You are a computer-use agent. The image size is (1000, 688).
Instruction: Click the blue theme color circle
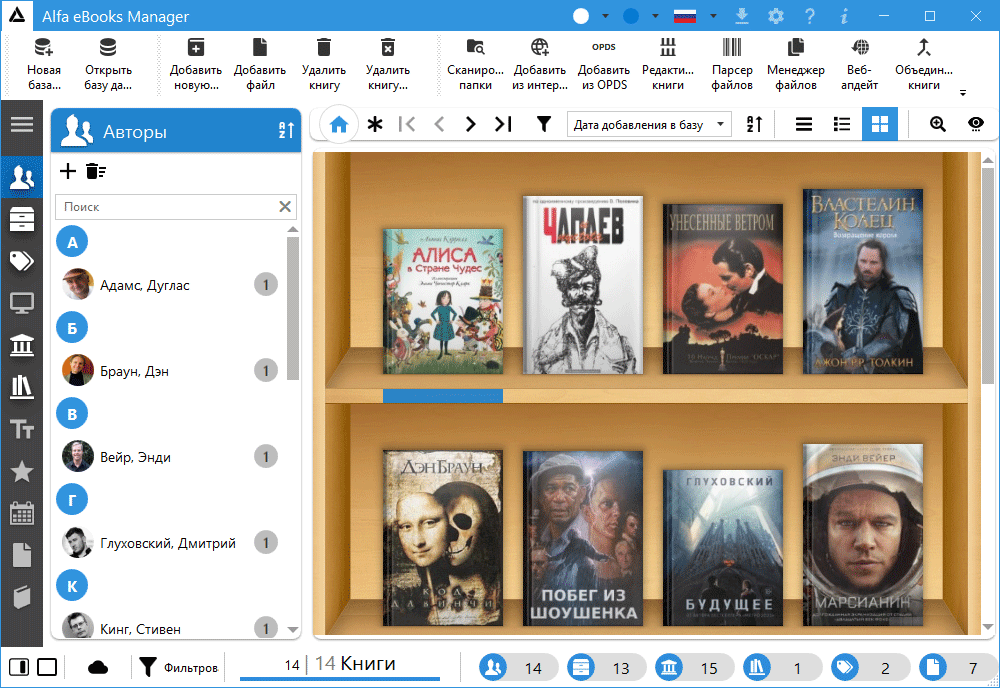631,16
